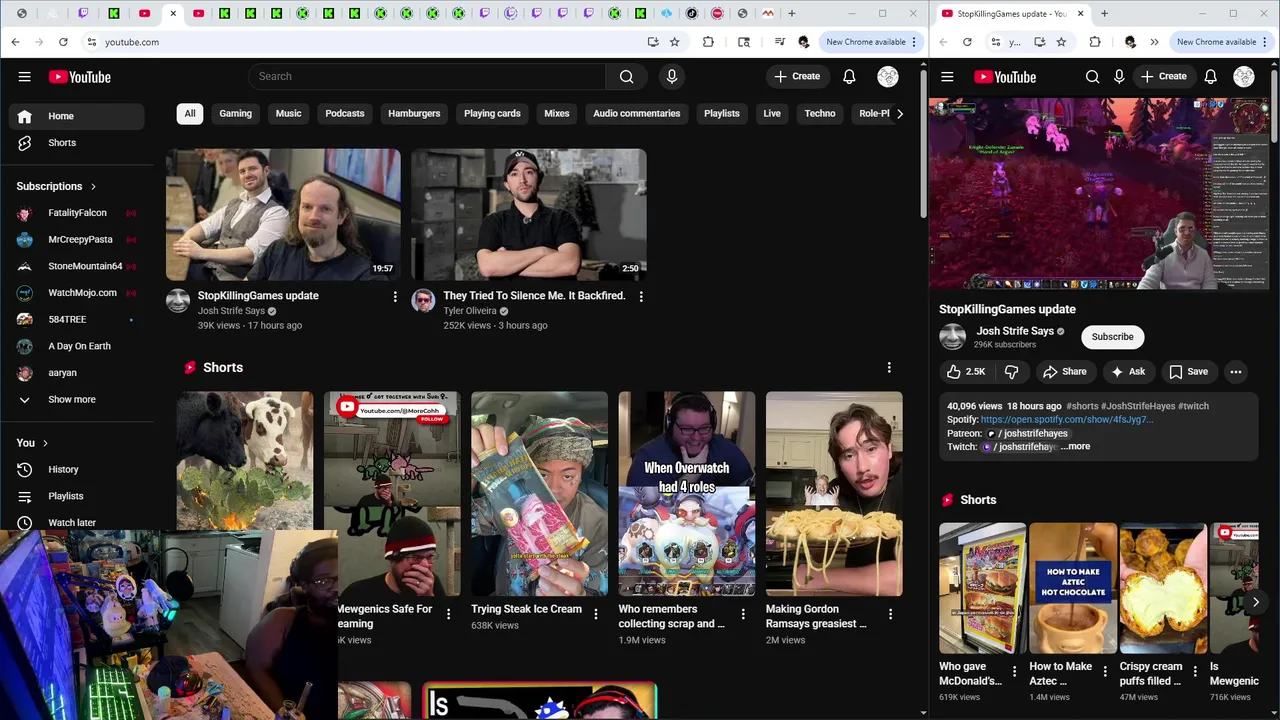Activate voice search microphone in left window
Image resolution: width=1280 pixels, height=720 pixels.
(672, 76)
